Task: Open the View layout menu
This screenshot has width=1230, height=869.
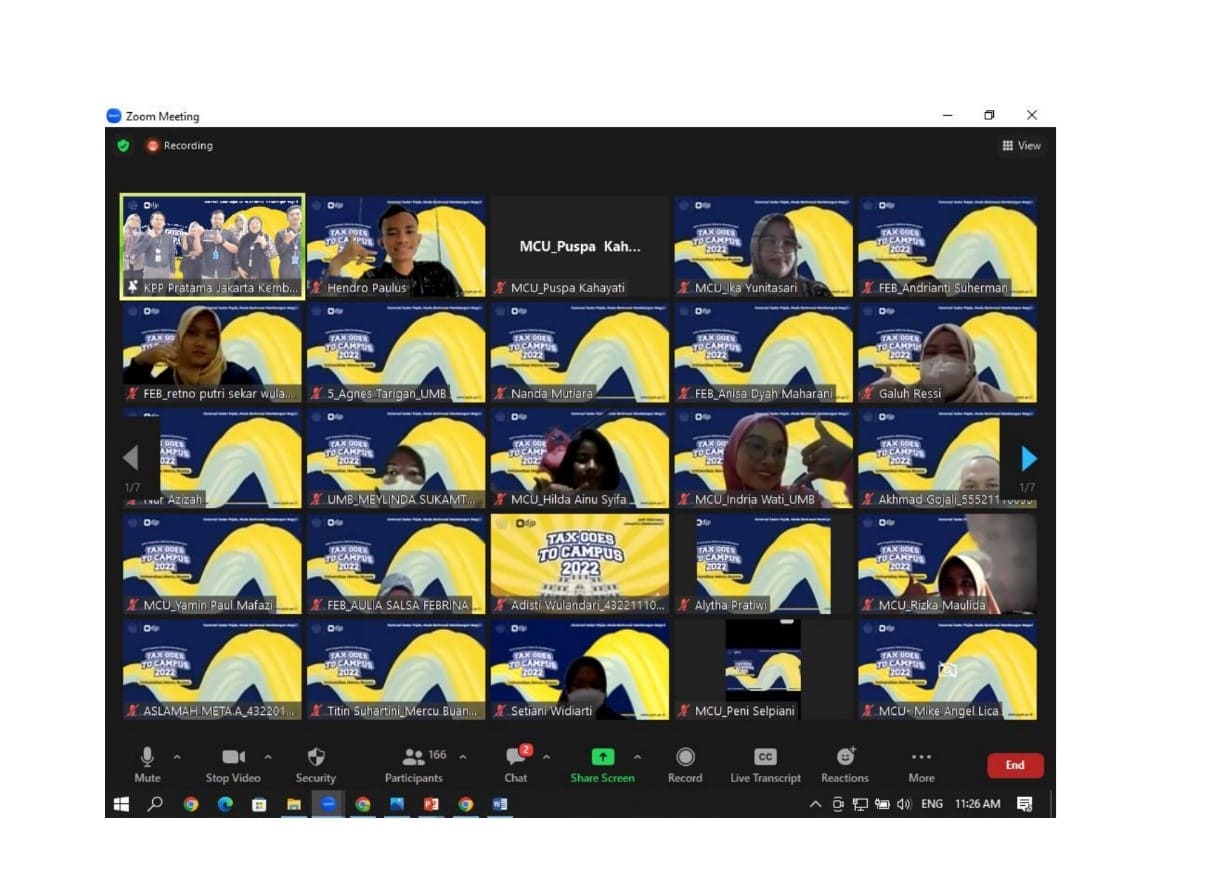Action: click(x=1021, y=146)
